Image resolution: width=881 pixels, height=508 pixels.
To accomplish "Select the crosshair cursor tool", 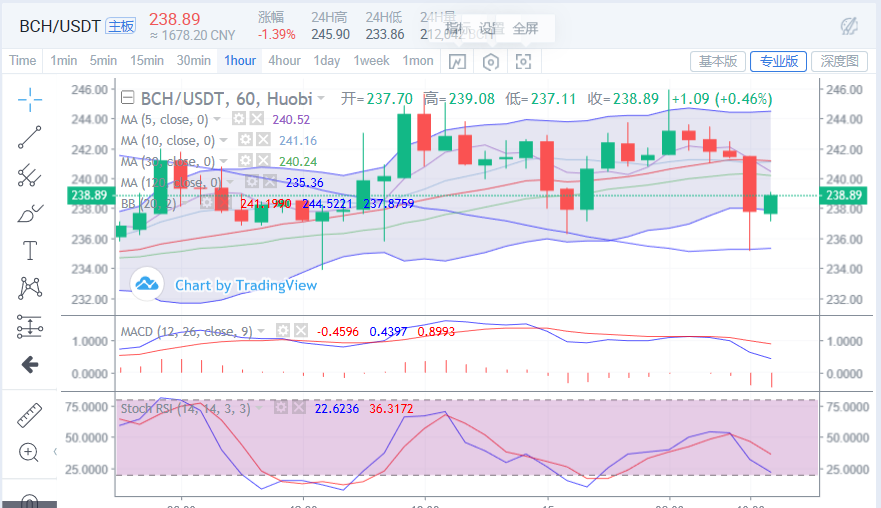I will click(30, 100).
